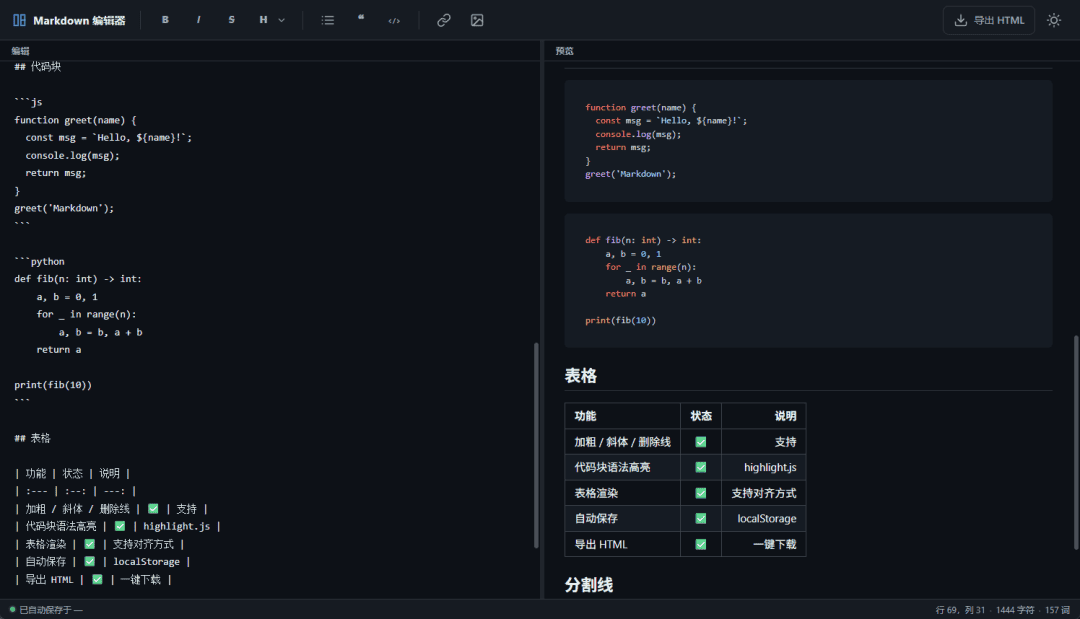Click the 编辑 pane label
1080x619 pixels.
[21, 51]
